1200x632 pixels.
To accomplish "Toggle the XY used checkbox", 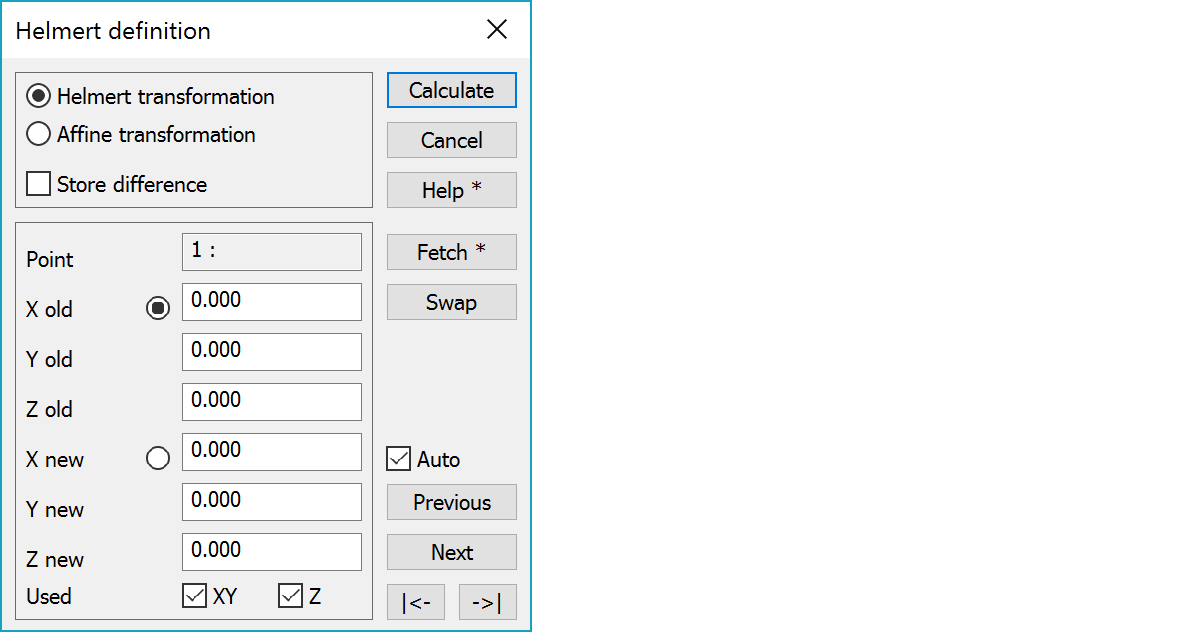I will click(194, 597).
